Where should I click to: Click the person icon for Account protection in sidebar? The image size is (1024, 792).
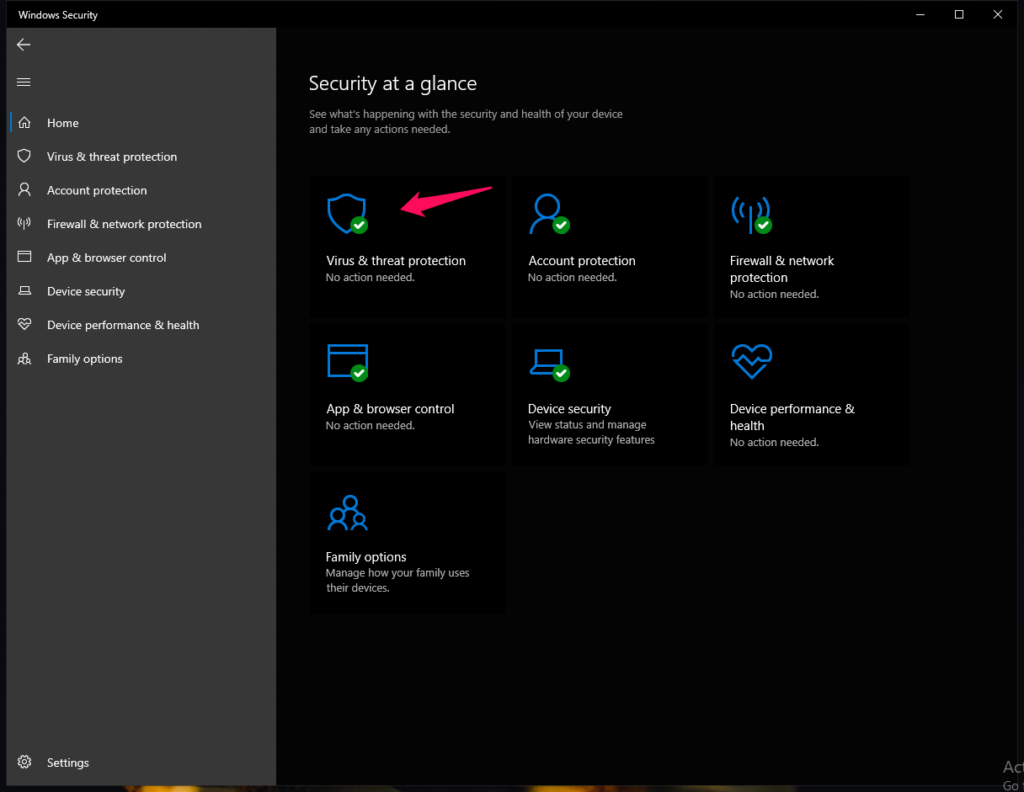24,189
